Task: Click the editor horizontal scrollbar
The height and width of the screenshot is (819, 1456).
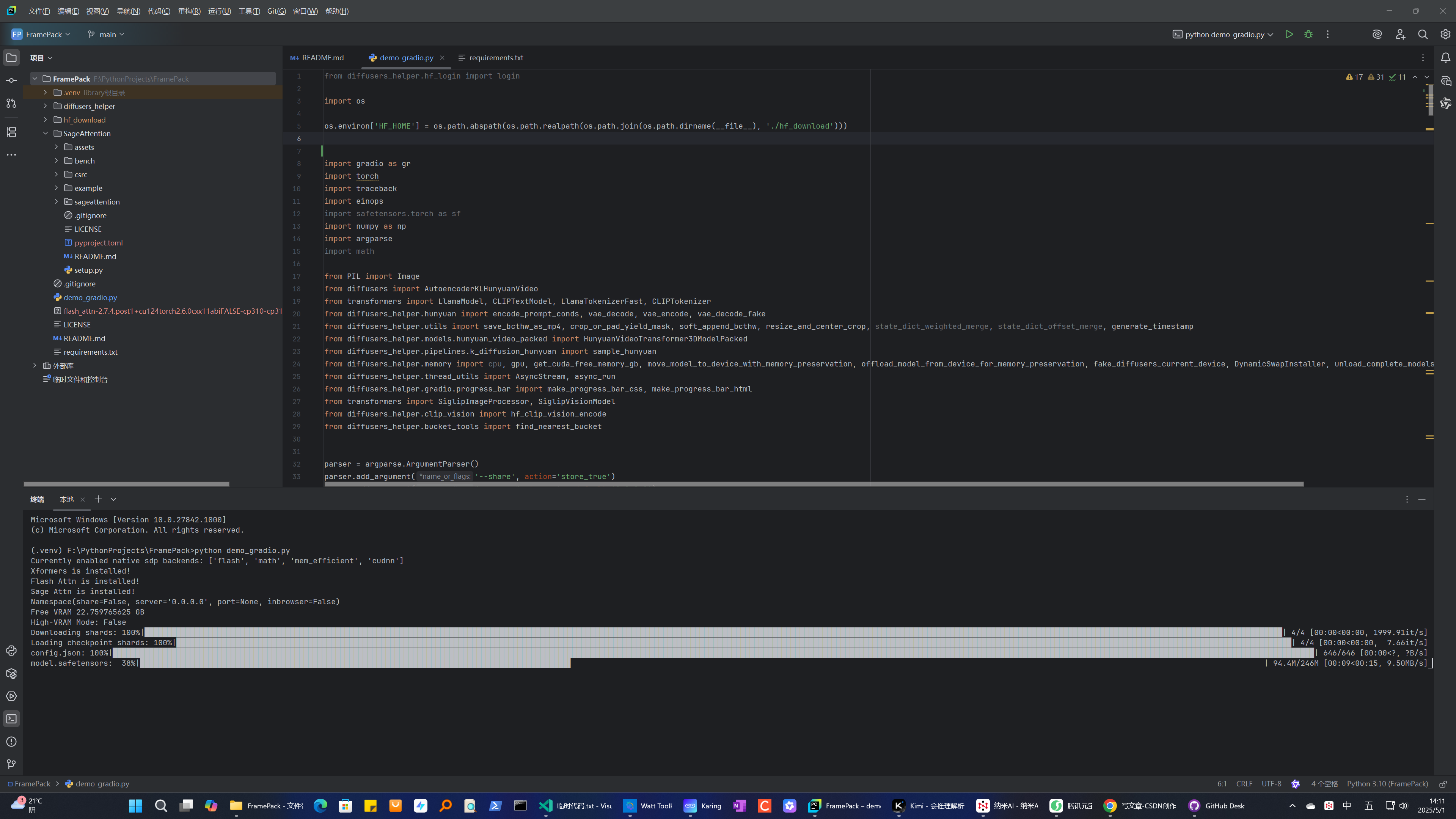Action: click(x=814, y=484)
